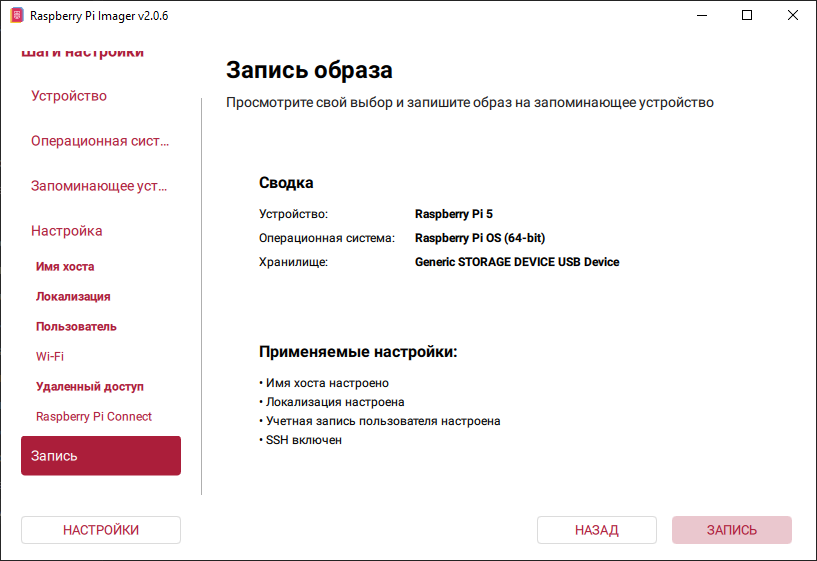Minimize the Raspberry Pi Imager window
The image size is (817, 561).
(x=701, y=16)
